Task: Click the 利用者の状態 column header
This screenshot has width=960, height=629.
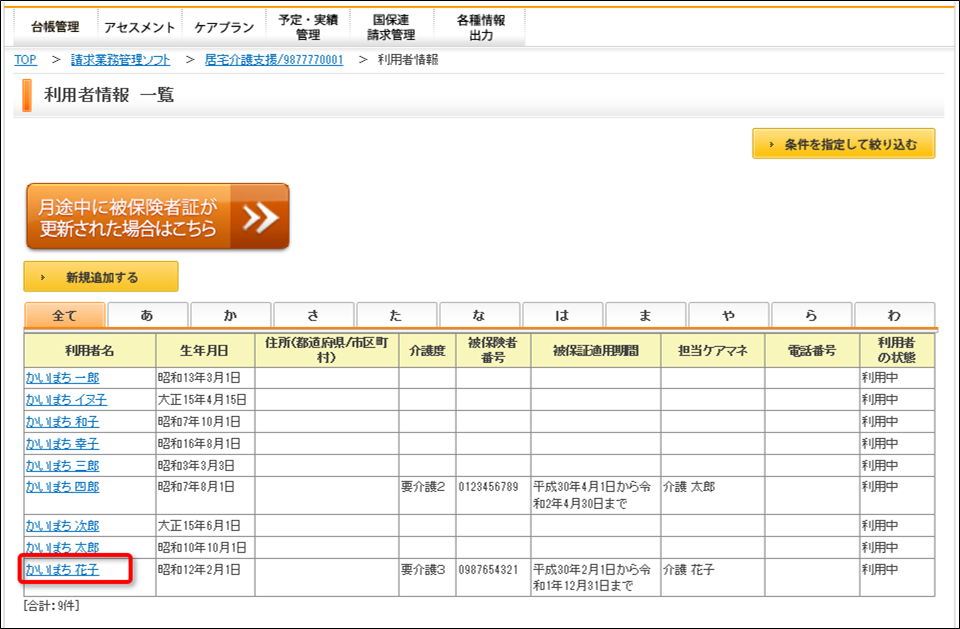Action: 897,350
